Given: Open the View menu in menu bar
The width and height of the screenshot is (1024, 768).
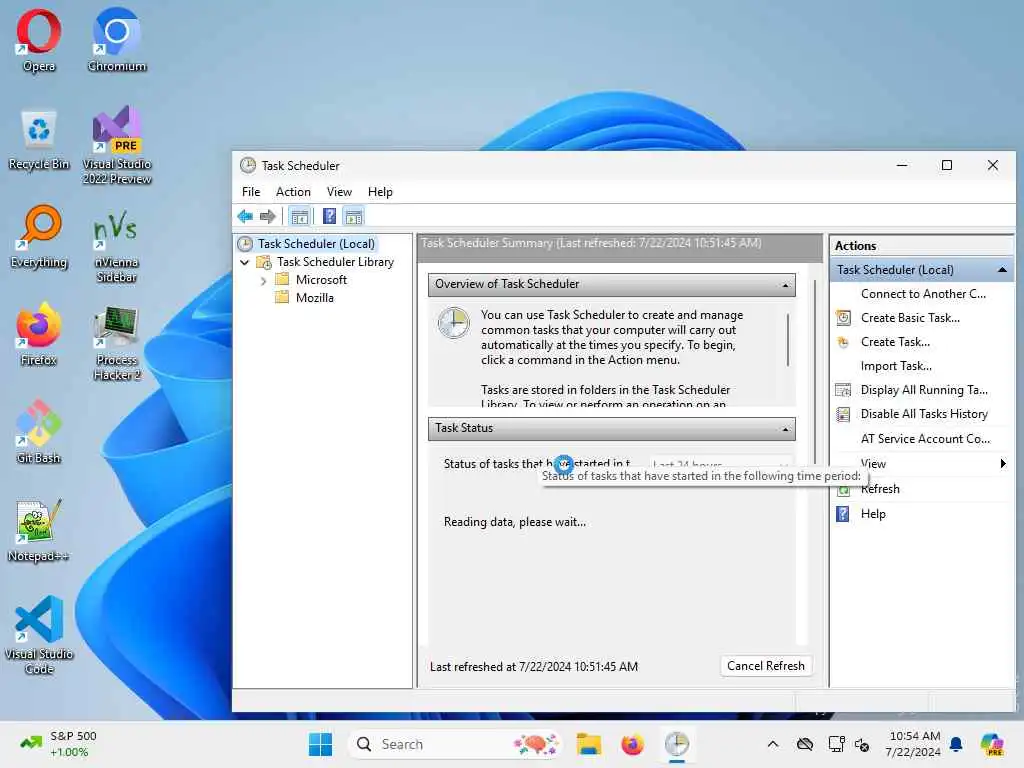Looking at the screenshot, I should (x=339, y=192).
